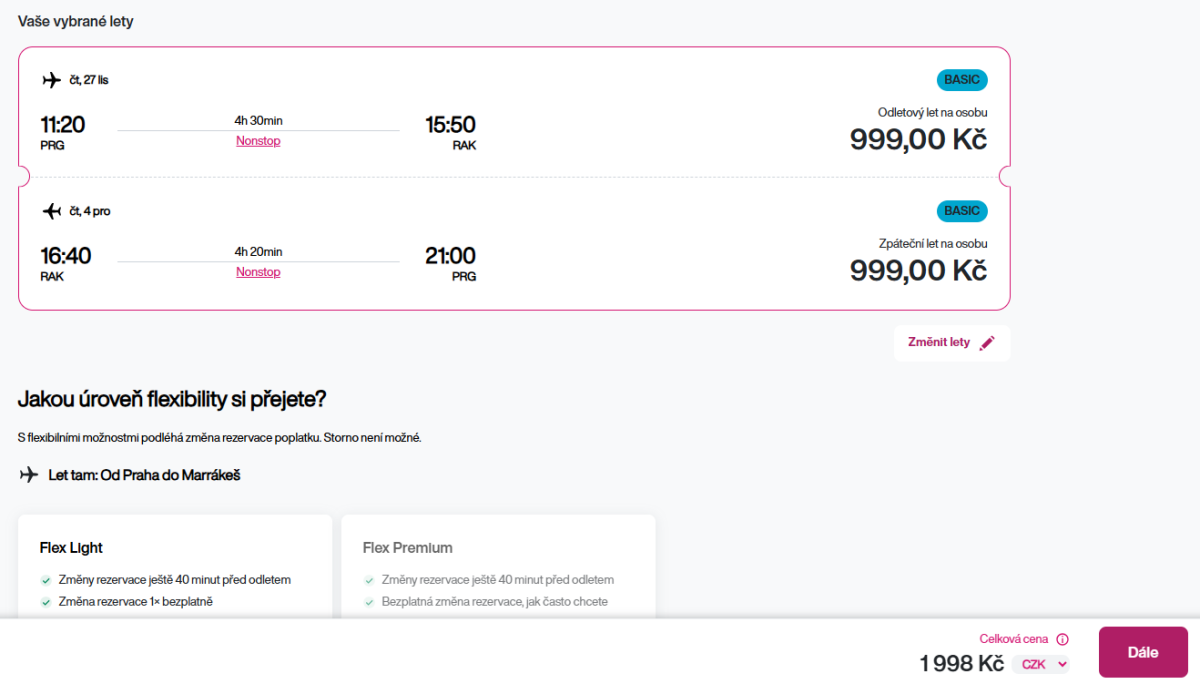Click the 1 998 Kč total price
Viewport: 1200px width, 684px height.
coord(961,663)
